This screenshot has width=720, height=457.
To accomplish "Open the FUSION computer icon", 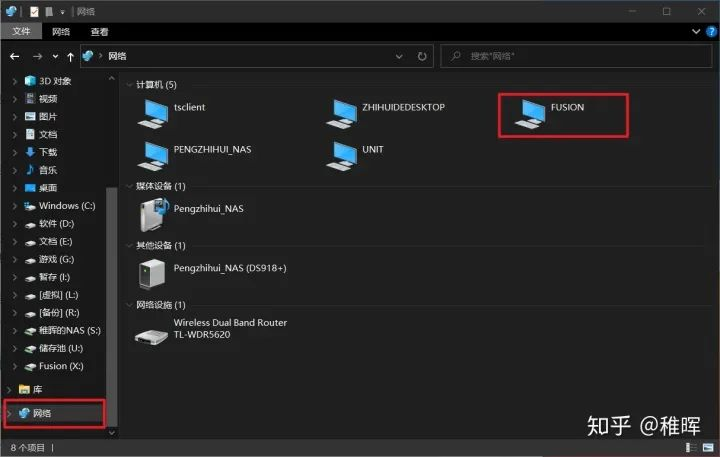I will coord(530,114).
